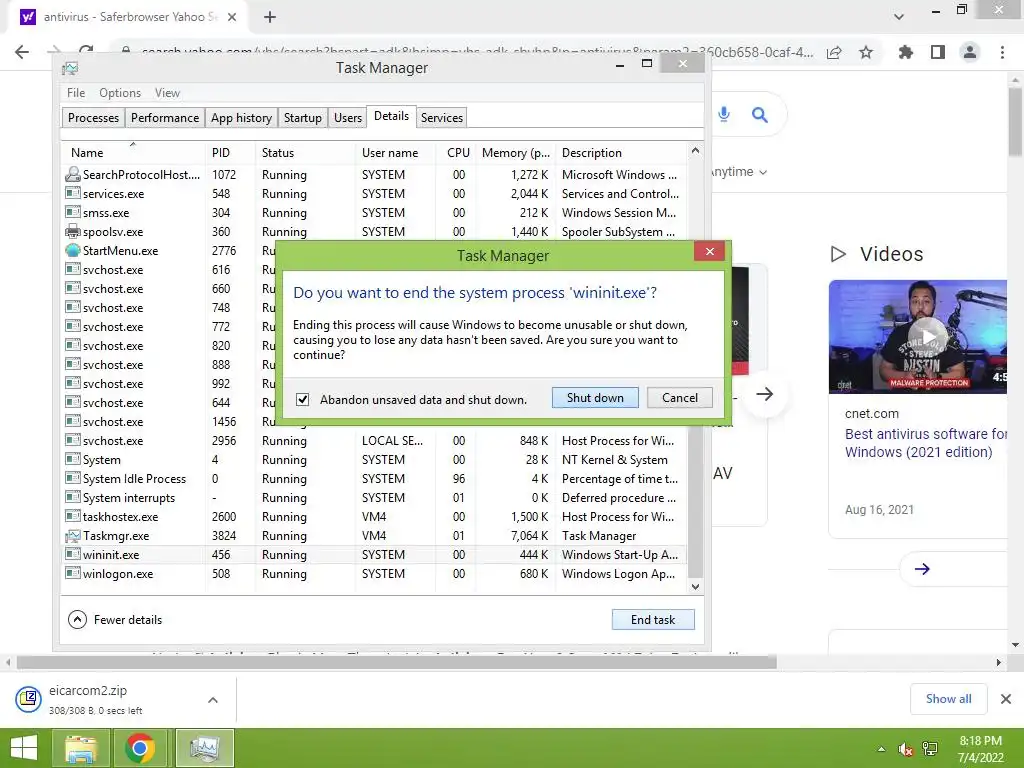Open the Chrome profile avatar icon
The image size is (1024, 768).
click(x=970, y=52)
